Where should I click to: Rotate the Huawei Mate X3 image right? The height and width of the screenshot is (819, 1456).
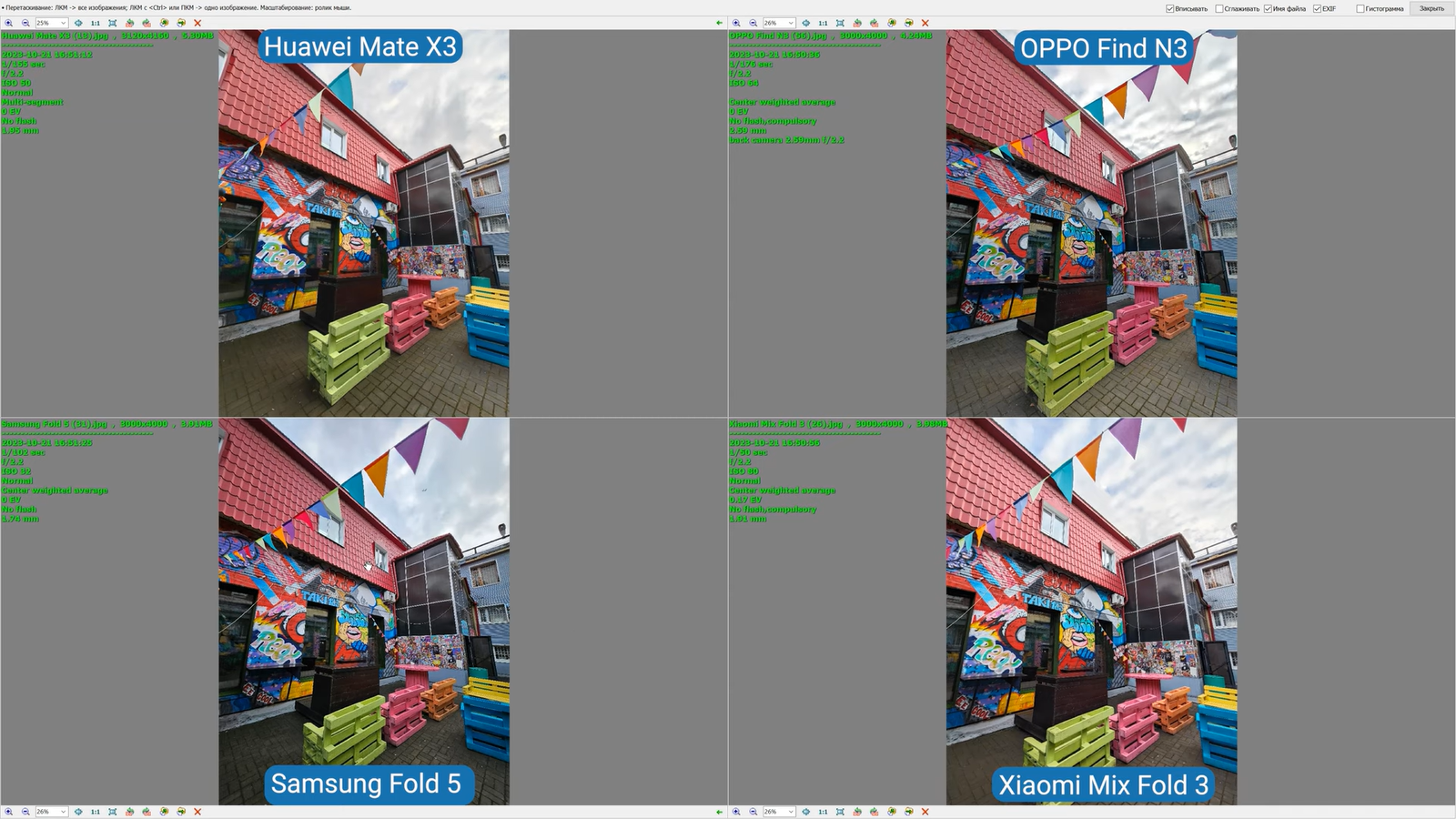[147, 23]
